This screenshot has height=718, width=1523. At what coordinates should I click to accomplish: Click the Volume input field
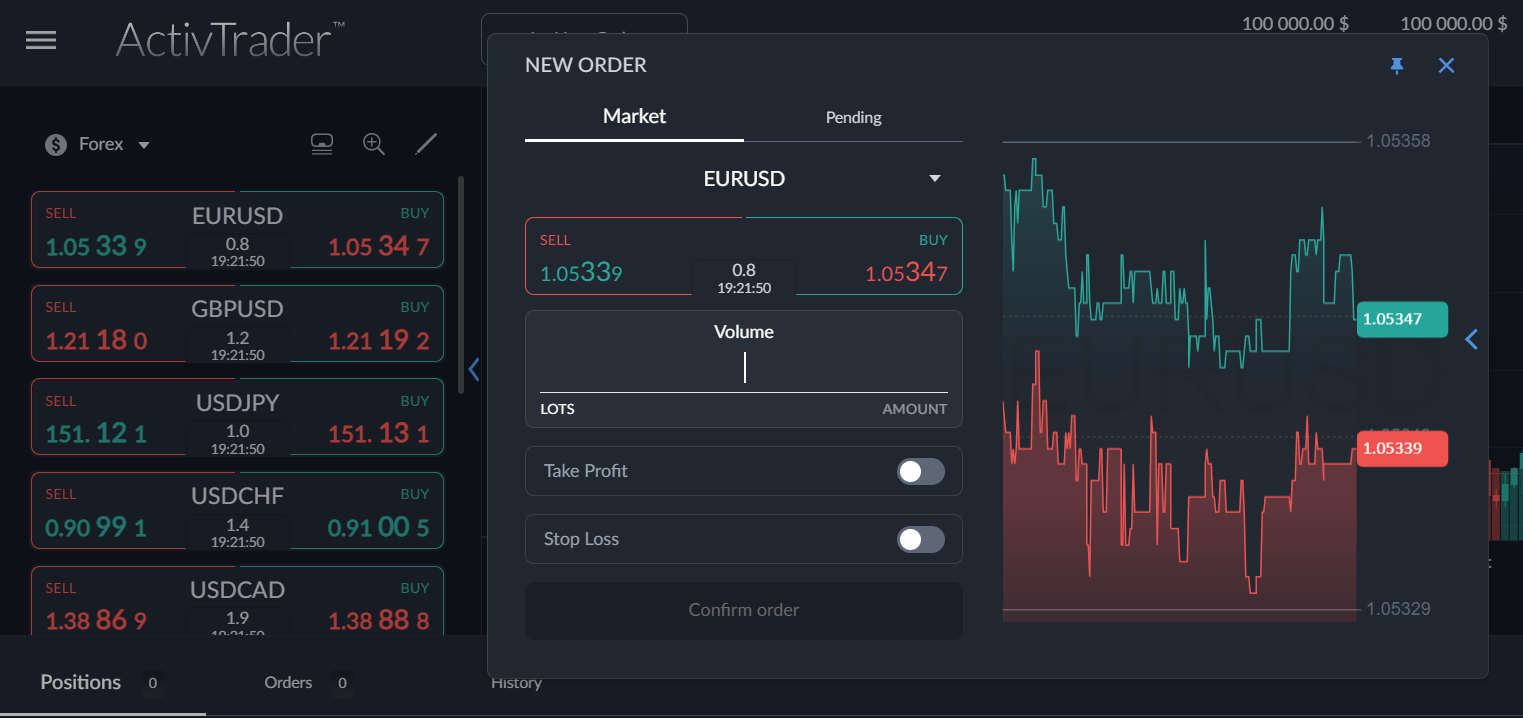click(744, 369)
